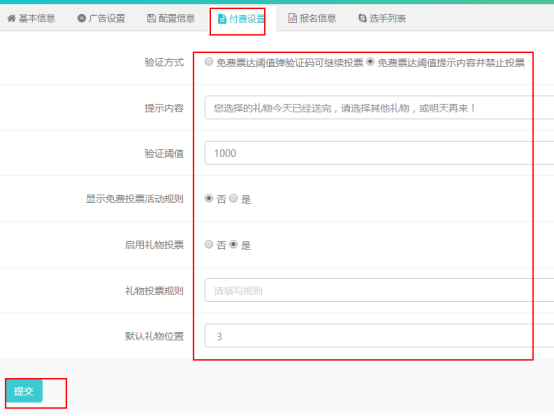
Task: Click the 礼物投票规则 input field
Action: [x=379, y=290]
